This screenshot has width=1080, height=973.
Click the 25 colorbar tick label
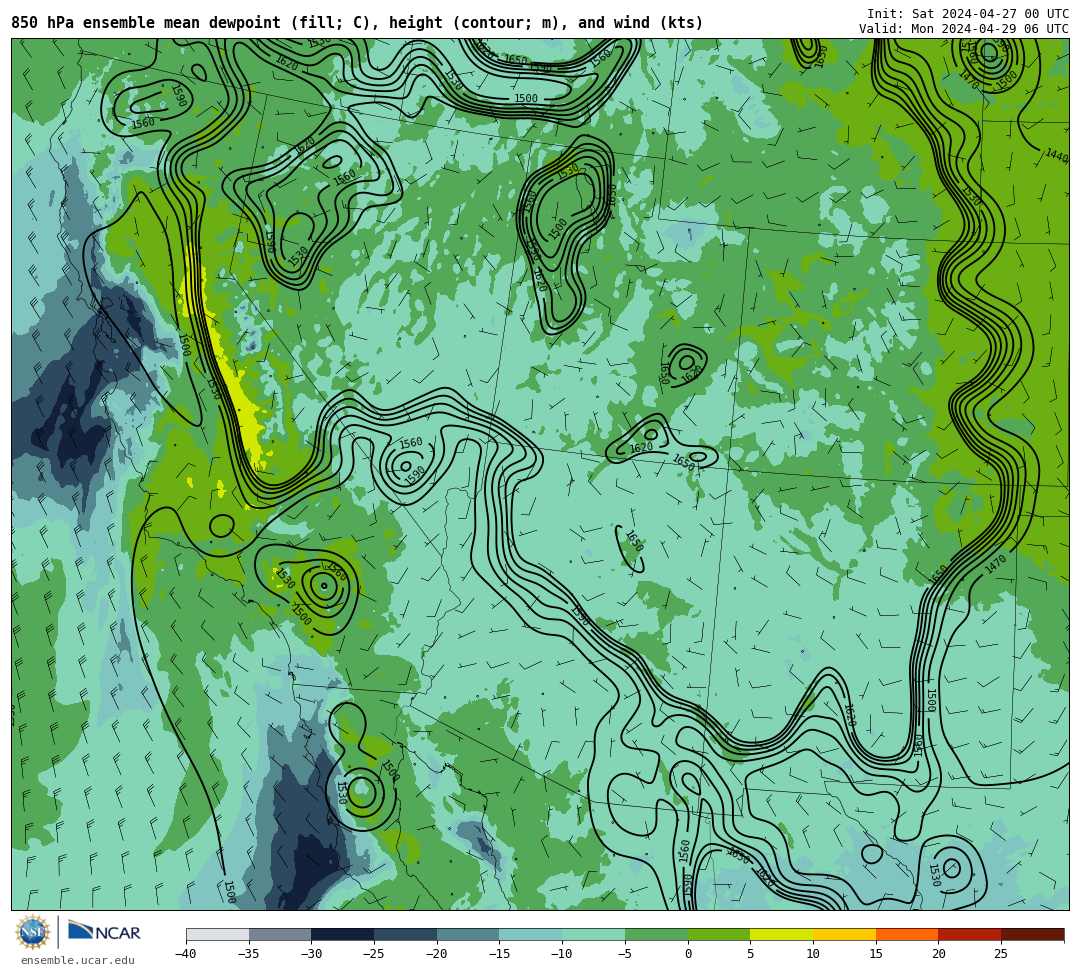(x=1001, y=954)
